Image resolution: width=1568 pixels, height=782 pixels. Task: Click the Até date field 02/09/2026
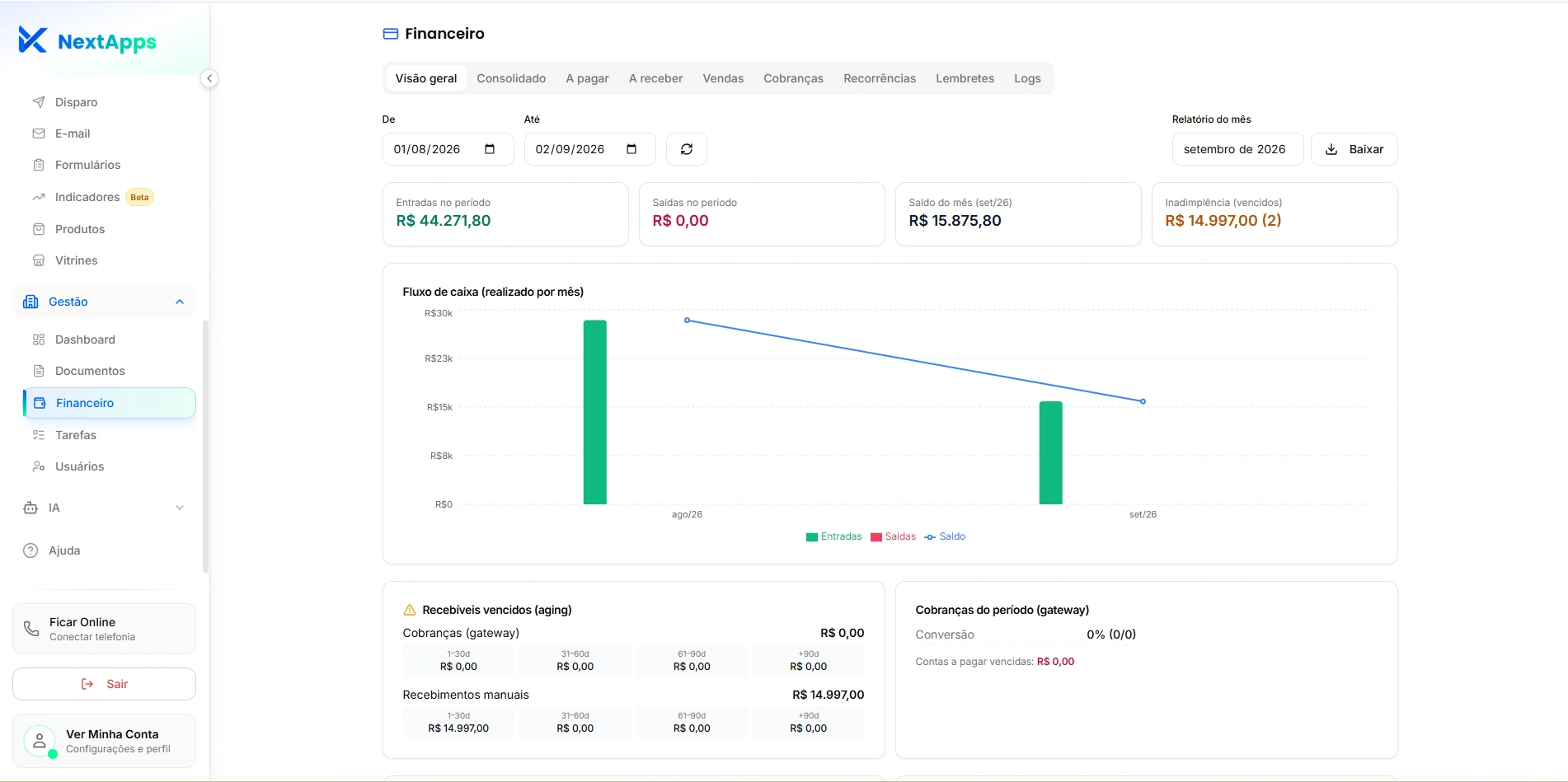click(x=590, y=149)
